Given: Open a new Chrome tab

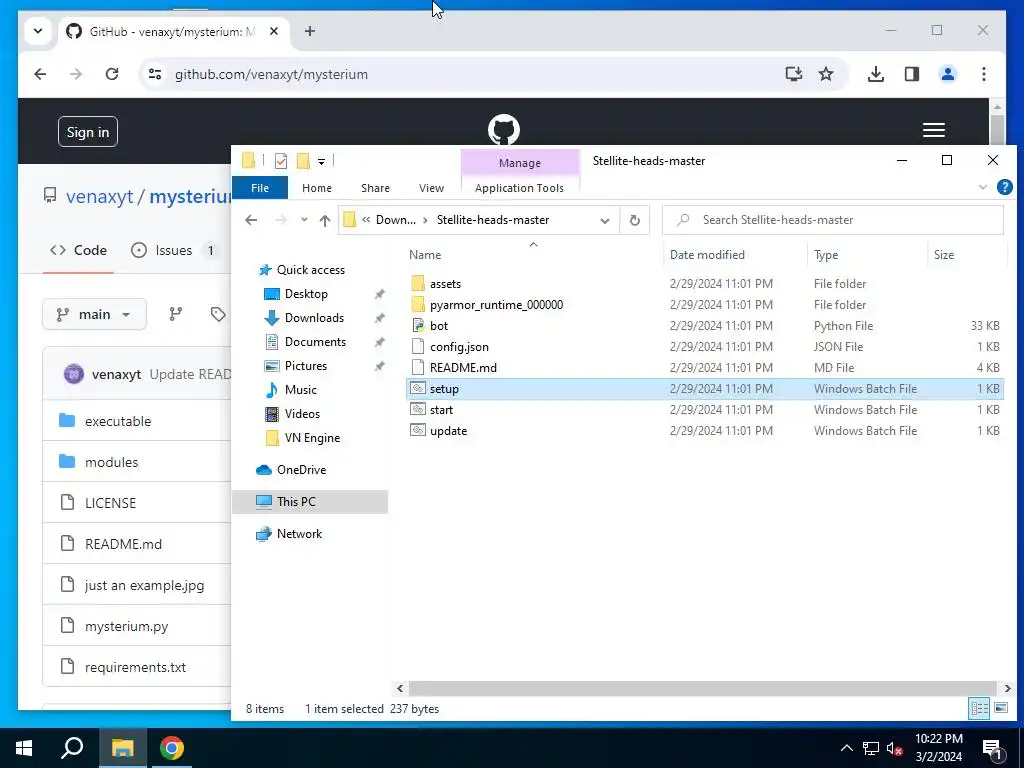Looking at the screenshot, I should (x=310, y=31).
